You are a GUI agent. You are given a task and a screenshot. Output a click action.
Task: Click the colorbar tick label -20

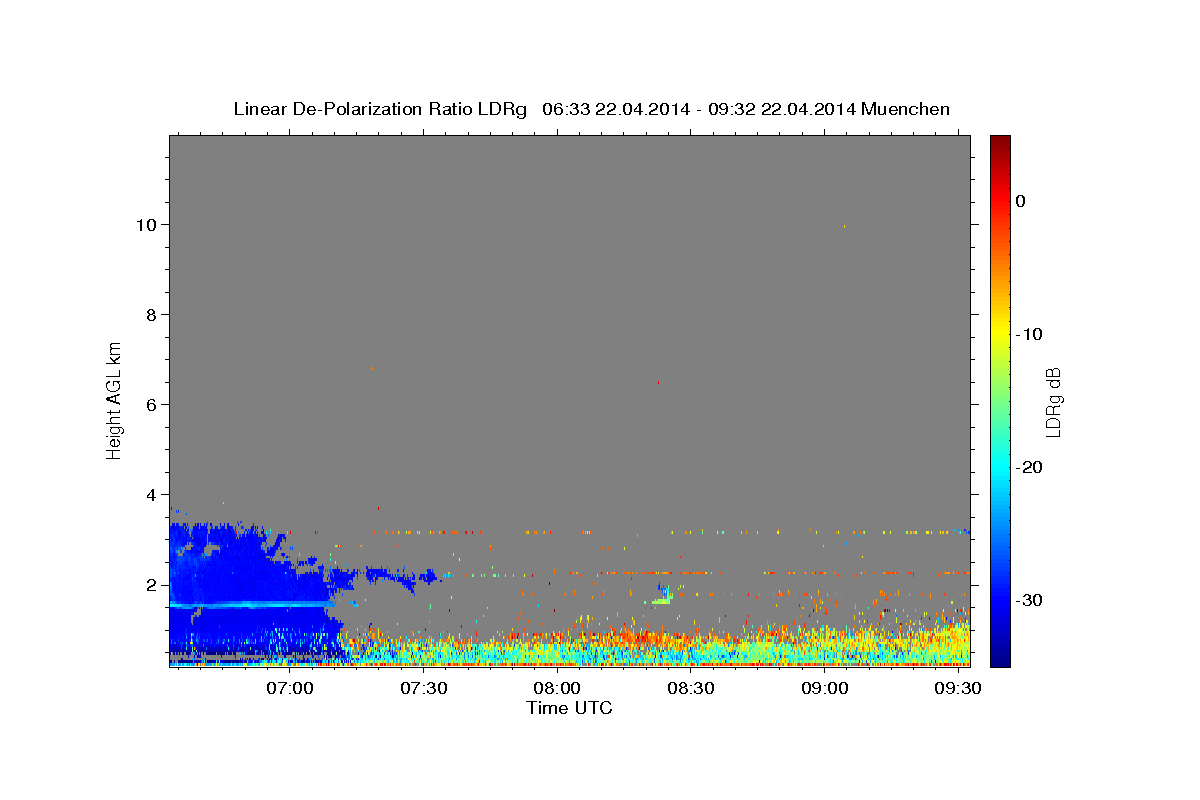pos(1029,467)
